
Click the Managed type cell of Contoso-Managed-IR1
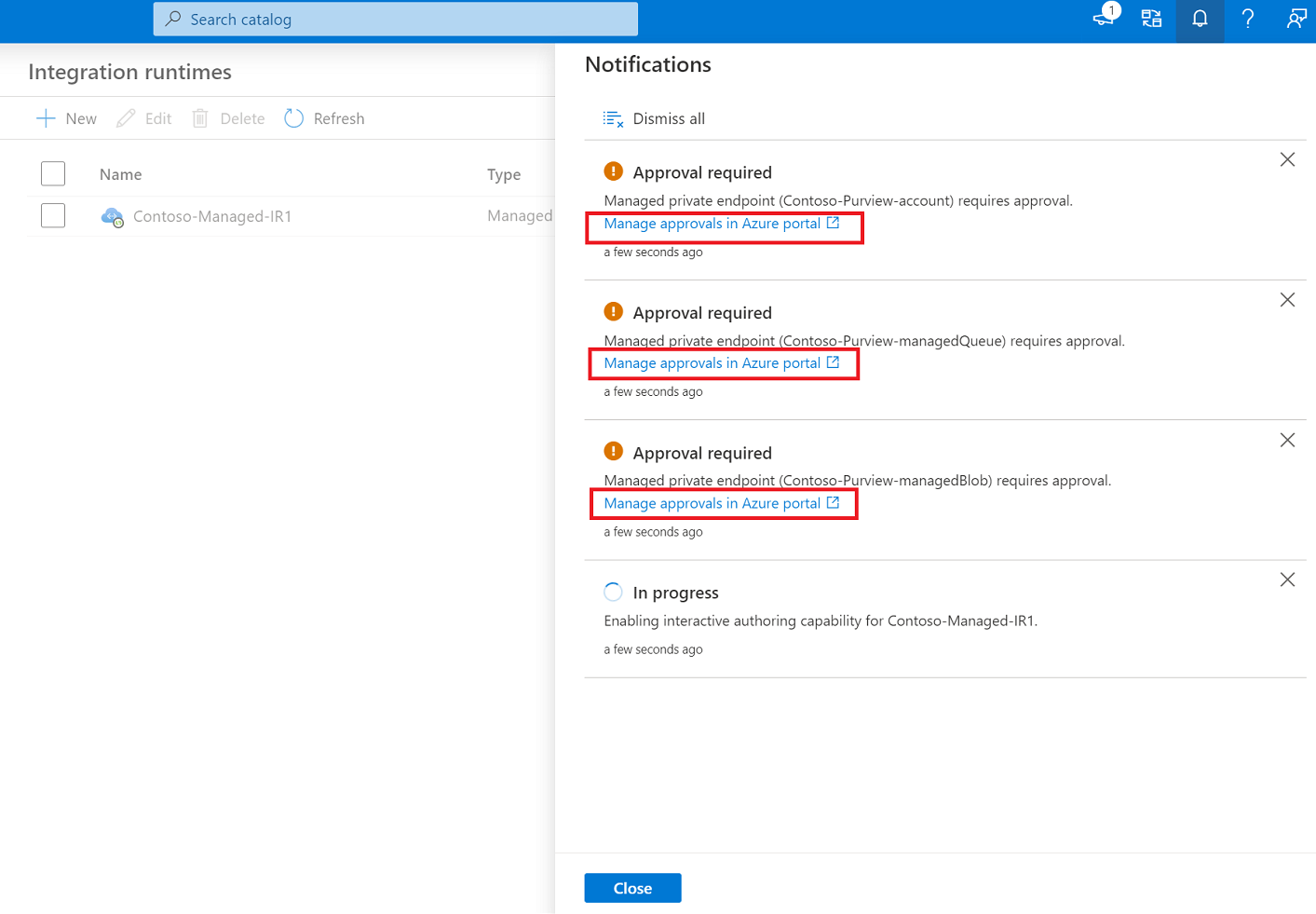(x=520, y=216)
